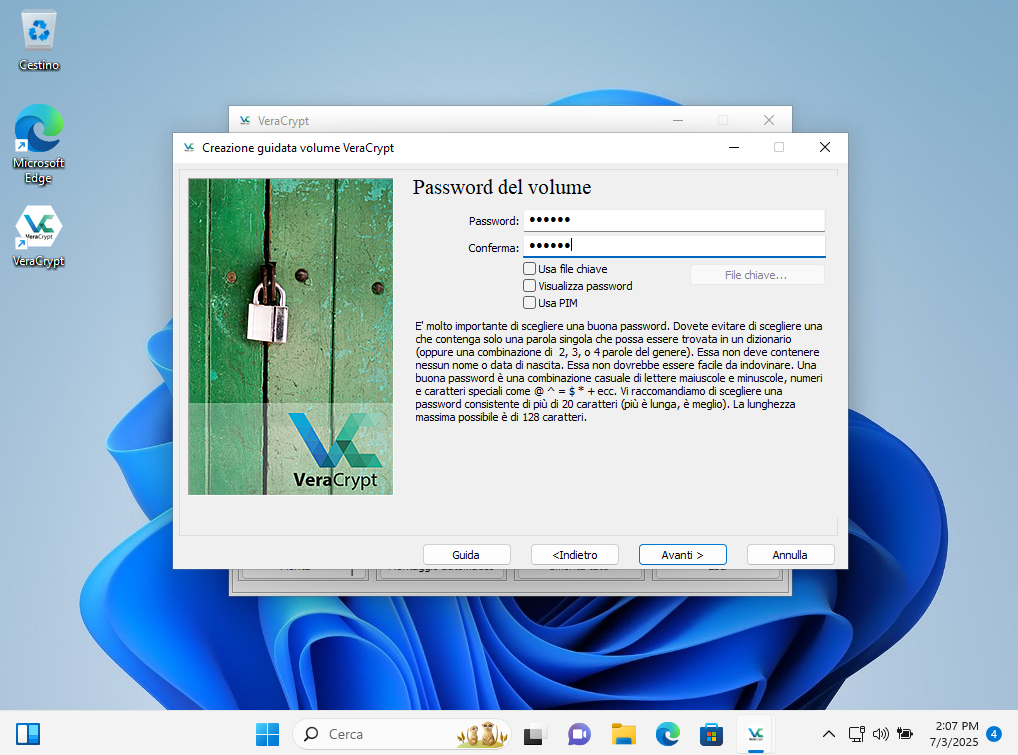Image resolution: width=1018 pixels, height=755 pixels.
Task: Focus the Conferma input field
Action: coord(674,246)
